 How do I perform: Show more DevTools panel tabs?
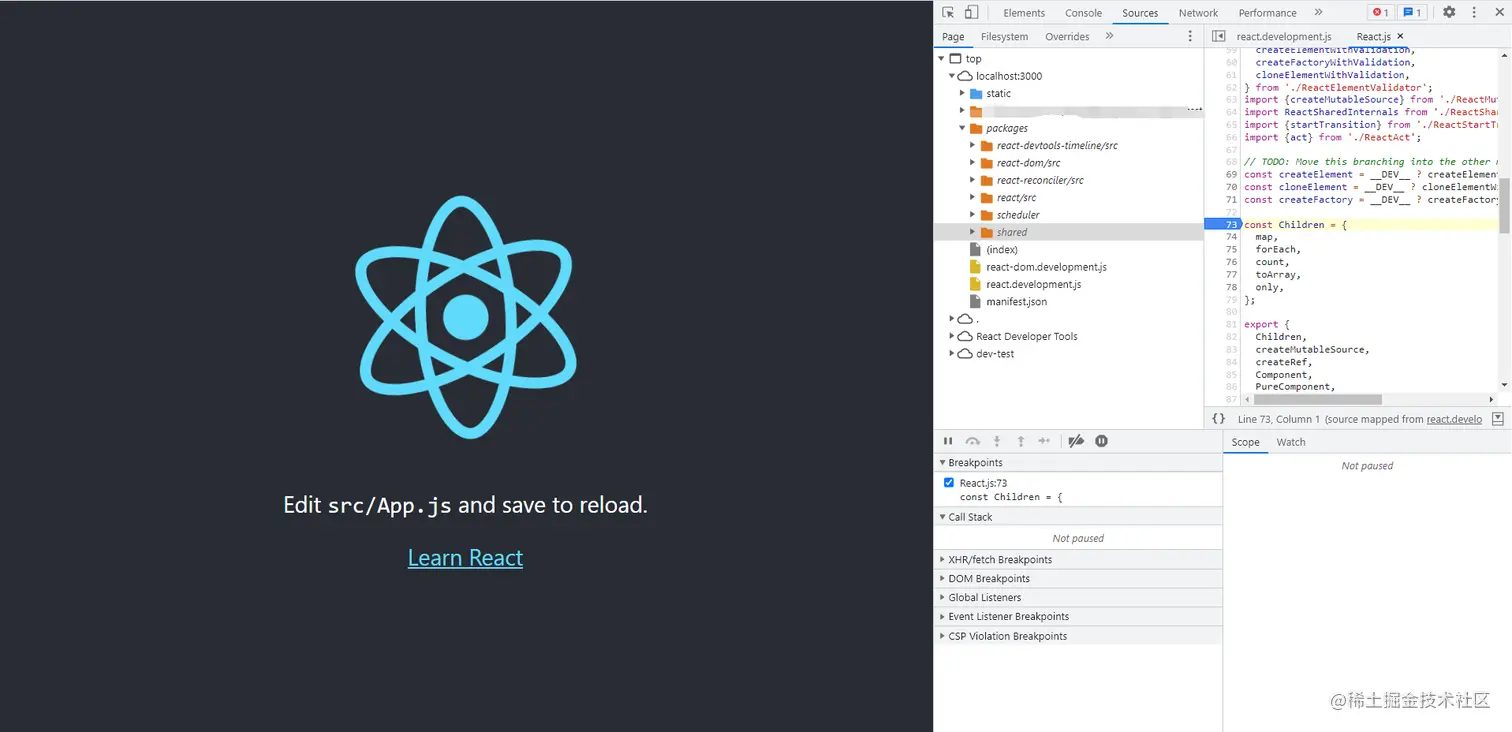point(1318,12)
